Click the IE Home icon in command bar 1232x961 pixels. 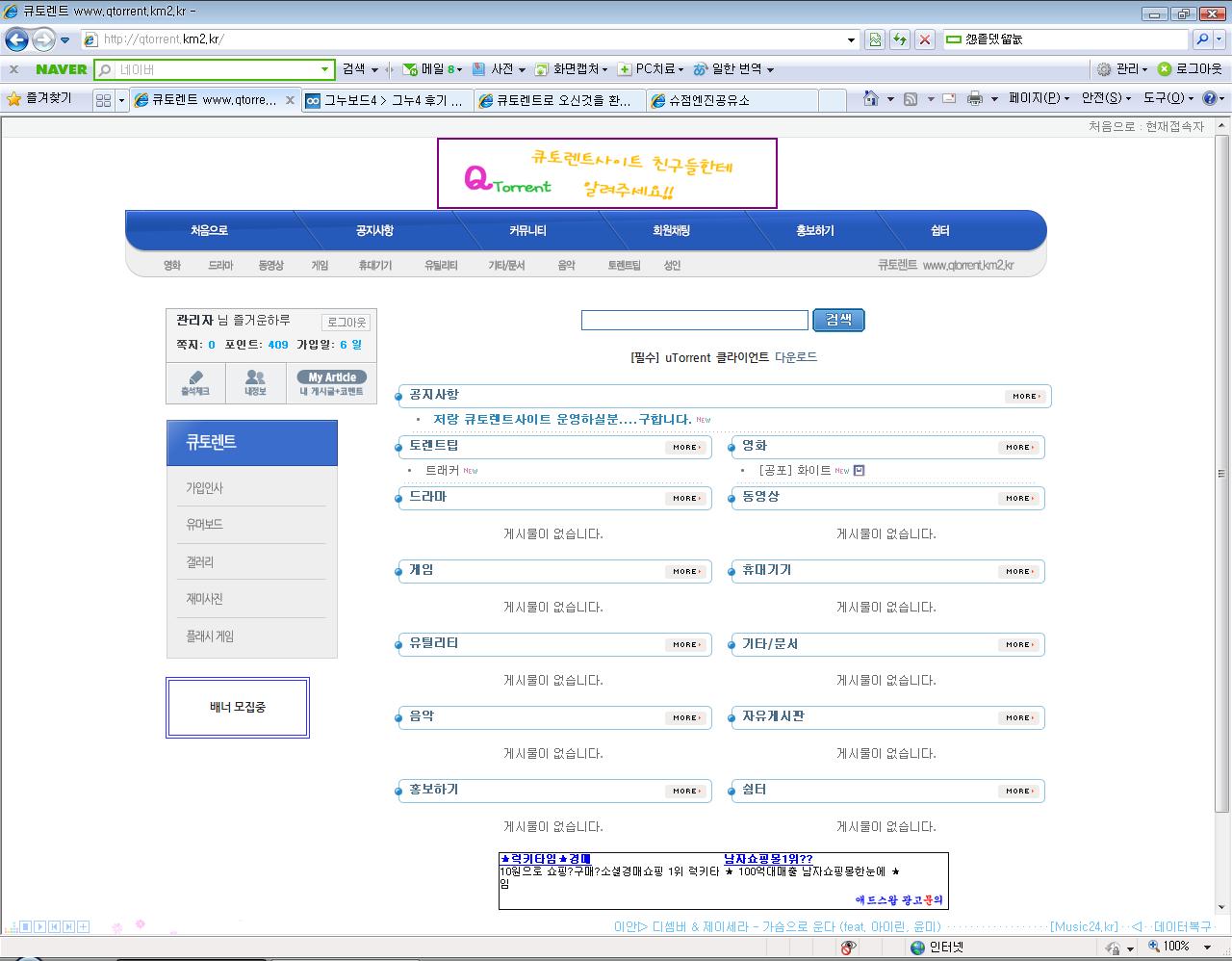870,98
